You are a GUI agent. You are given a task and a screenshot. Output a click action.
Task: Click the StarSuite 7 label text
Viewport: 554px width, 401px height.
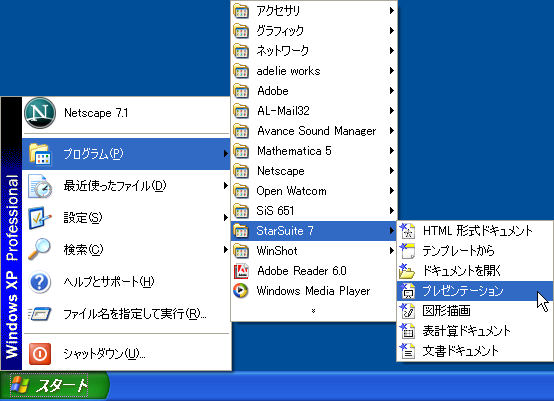285,231
